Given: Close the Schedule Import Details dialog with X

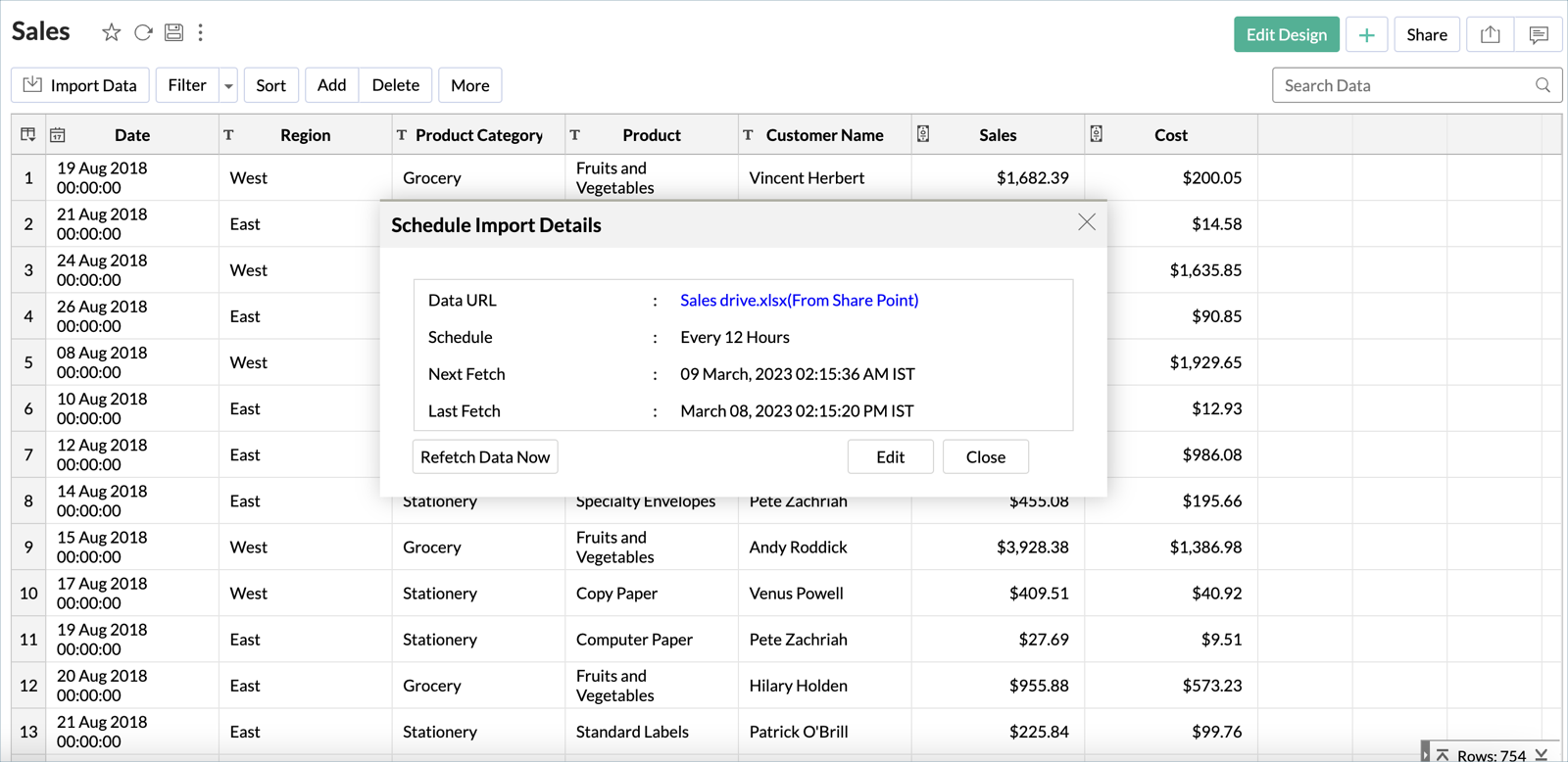Looking at the screenshot, I should click(x=1086, y=222).
